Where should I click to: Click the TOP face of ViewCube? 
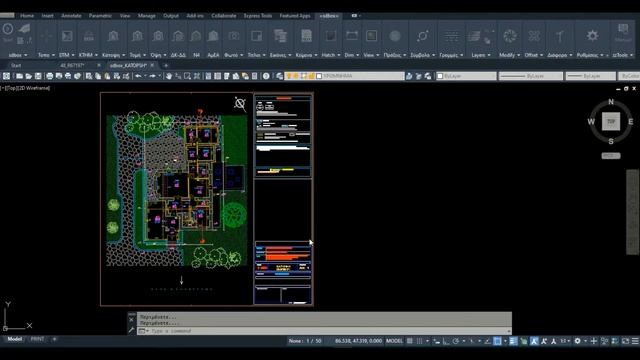pyautogui.click(x=611, y=122)
